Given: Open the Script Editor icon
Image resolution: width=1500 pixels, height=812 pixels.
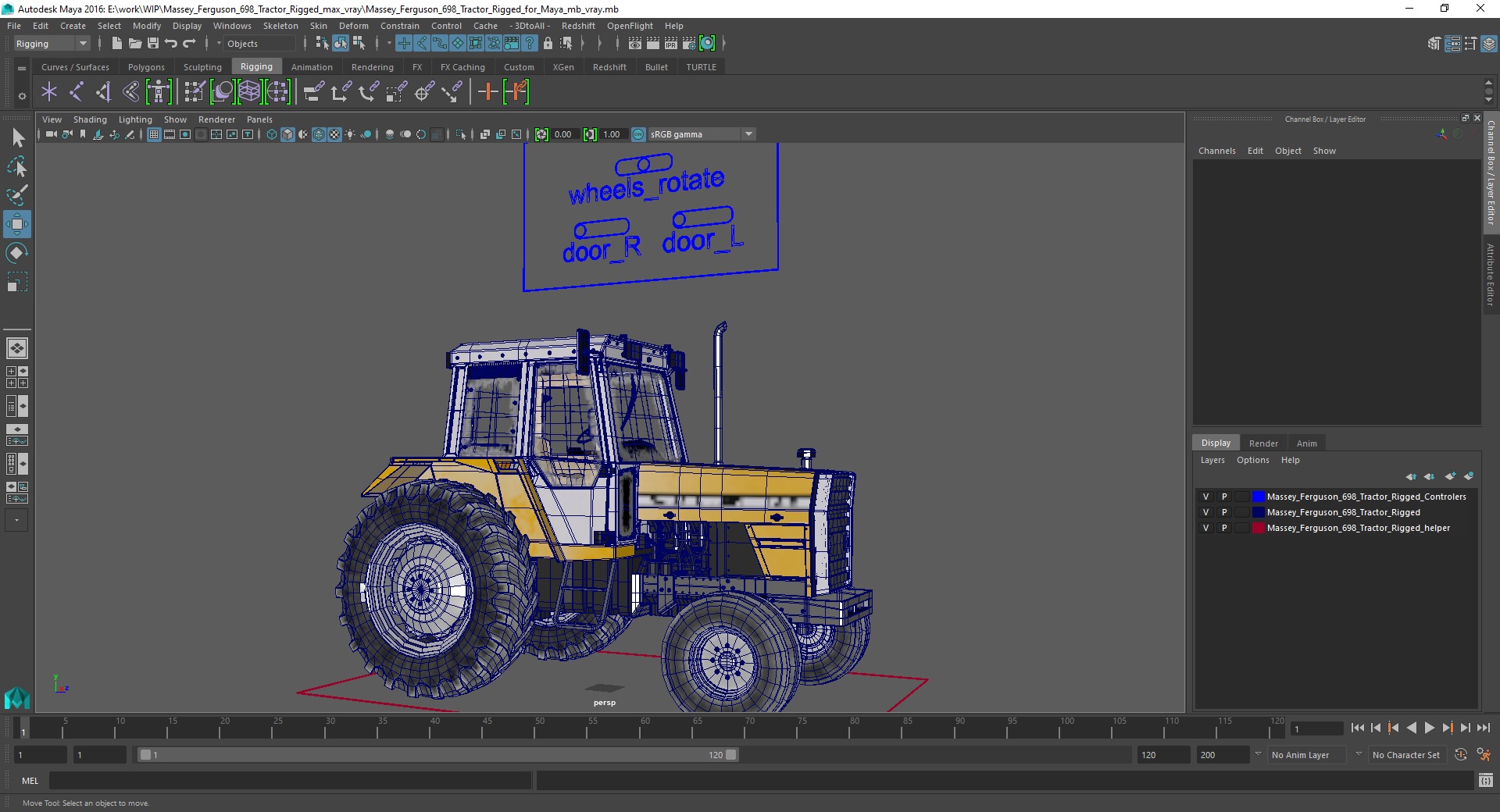Looking at the screenshot, I should (x=1486, y=780).
